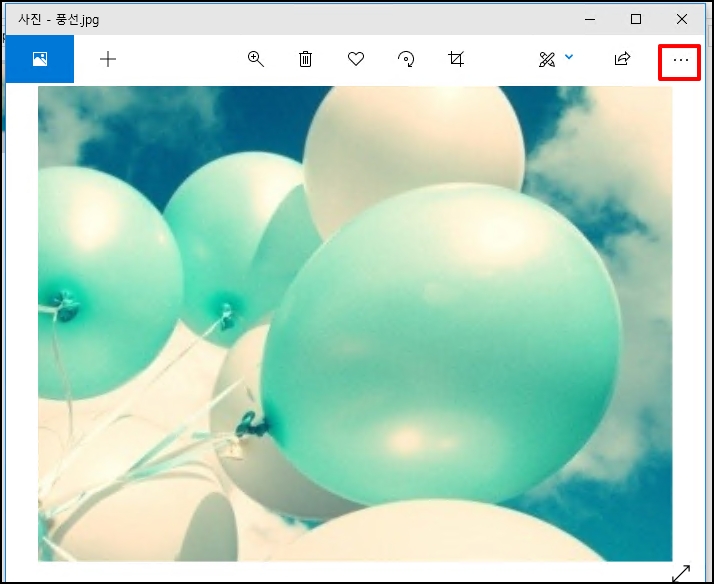This screenshot has width=714, height=584.
Task: Expand the edit and create dropdown arrow
Action: pyautogui.click(x=569, y=57)
